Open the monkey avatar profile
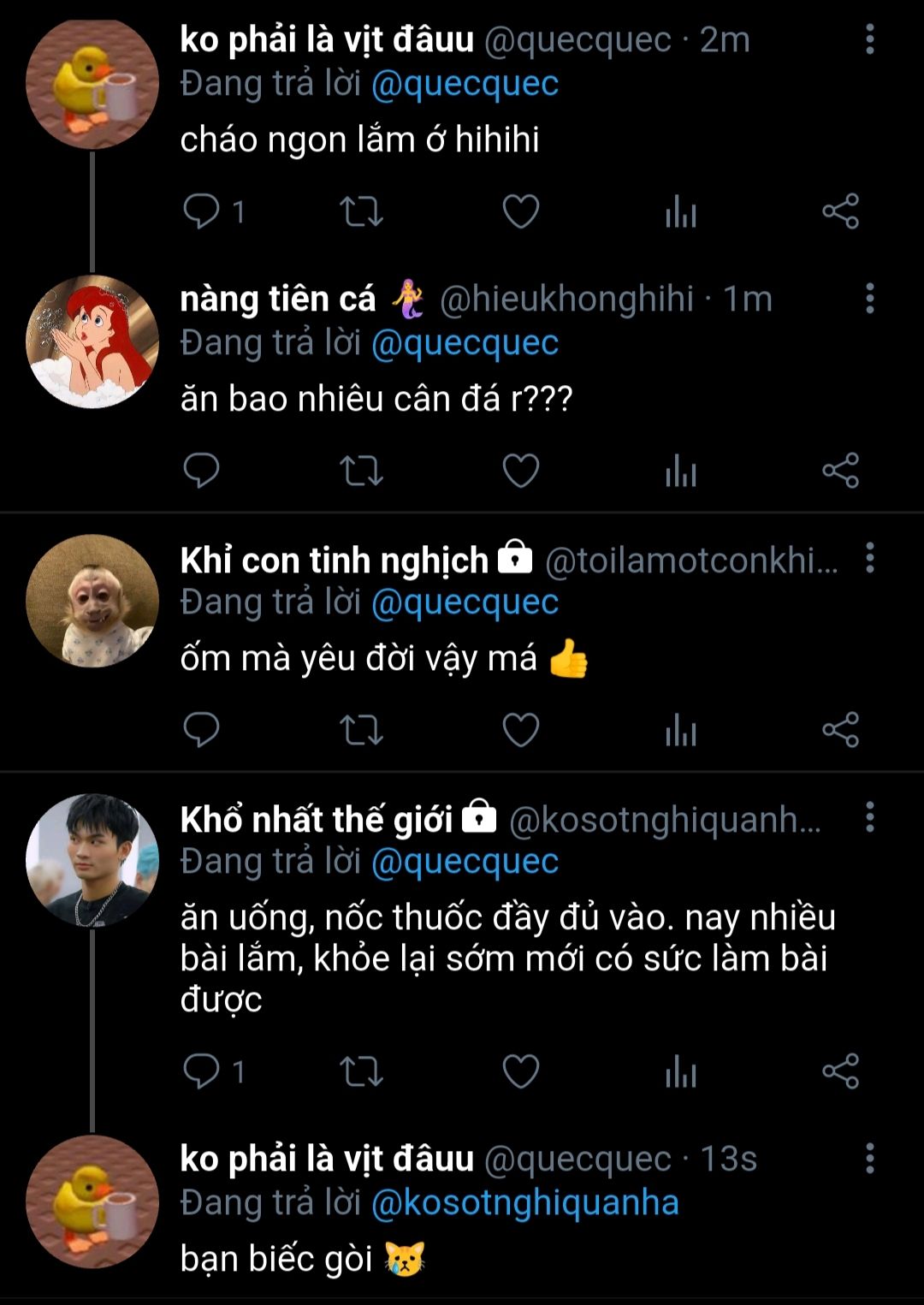The width and height of the screenshot is (924, 1305). click(x=92, y=601)
